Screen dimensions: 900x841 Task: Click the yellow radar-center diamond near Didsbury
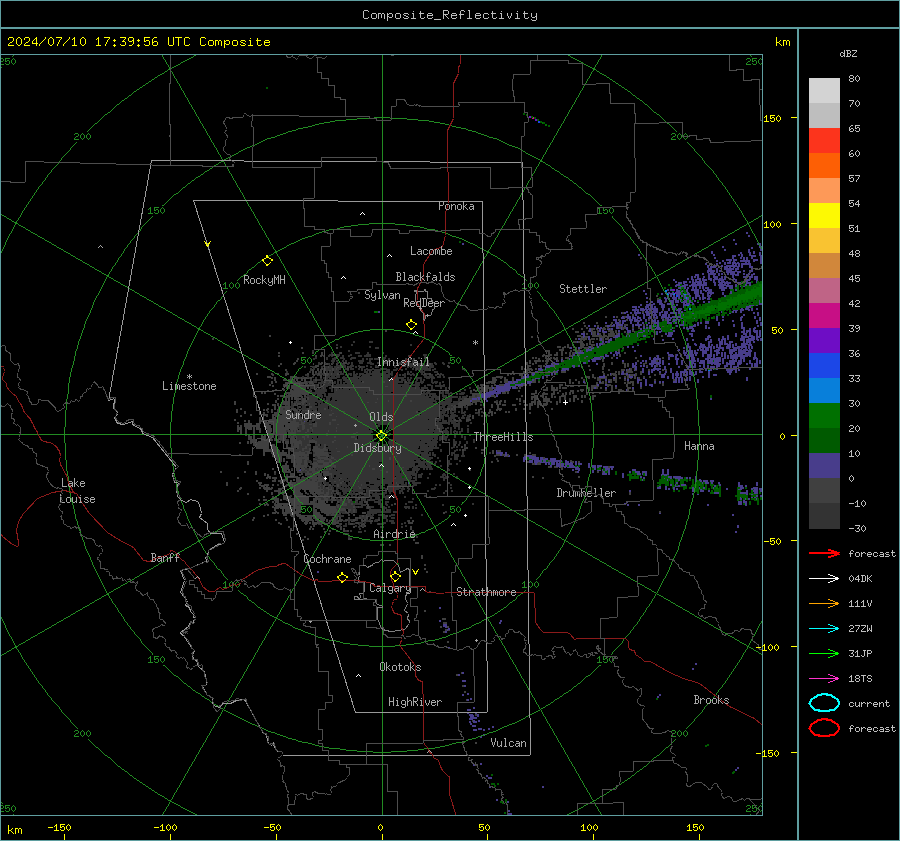click(x=381, y=436)
